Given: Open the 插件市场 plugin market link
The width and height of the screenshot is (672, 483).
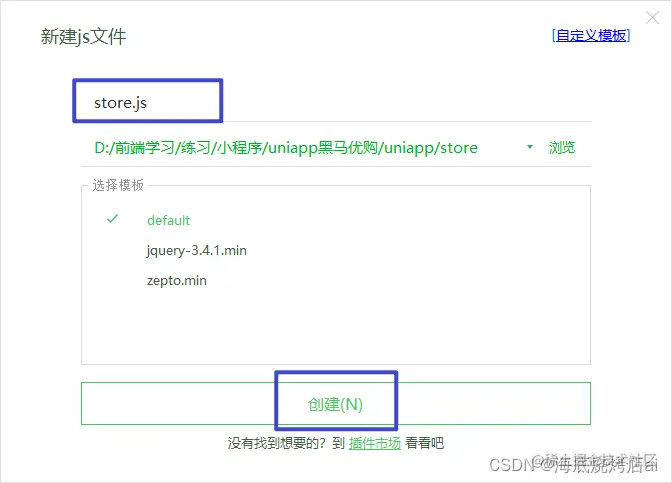Looking at the screenshot, I should [375, 443].
